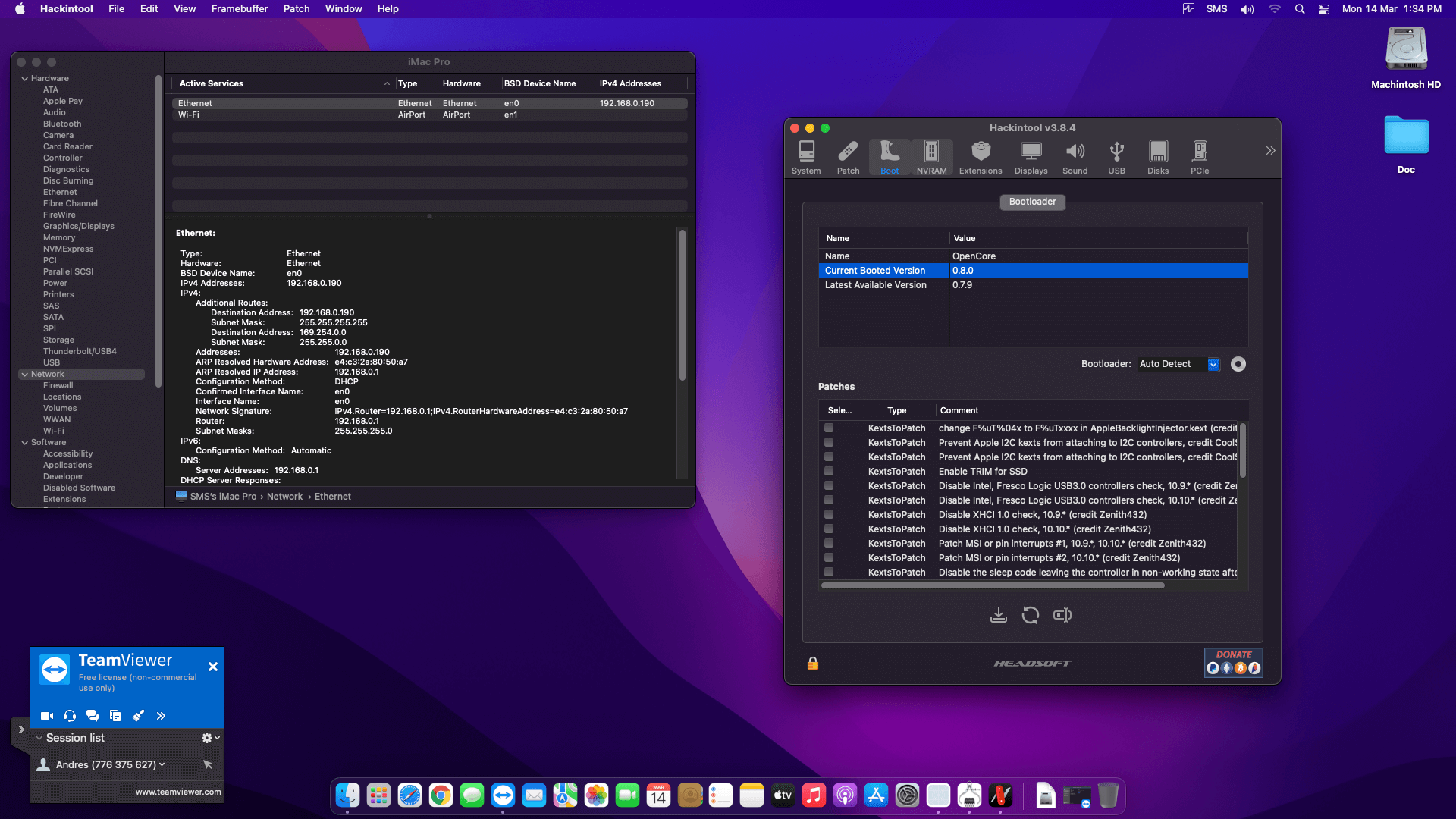The height and width of the screenshot is (819, 1456).
Task: Click the patches vertical scrollbar
Action: coord(1243,450)
